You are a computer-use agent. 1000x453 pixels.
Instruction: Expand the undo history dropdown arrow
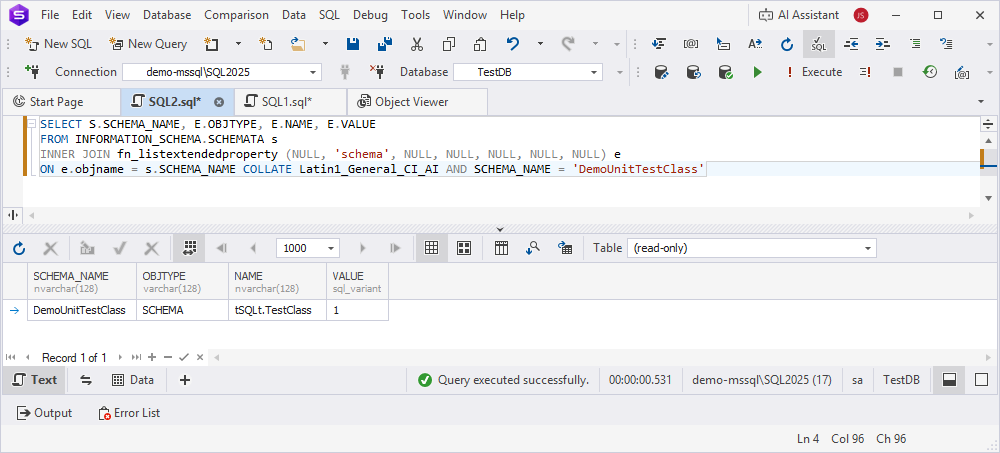pos(540,44)
